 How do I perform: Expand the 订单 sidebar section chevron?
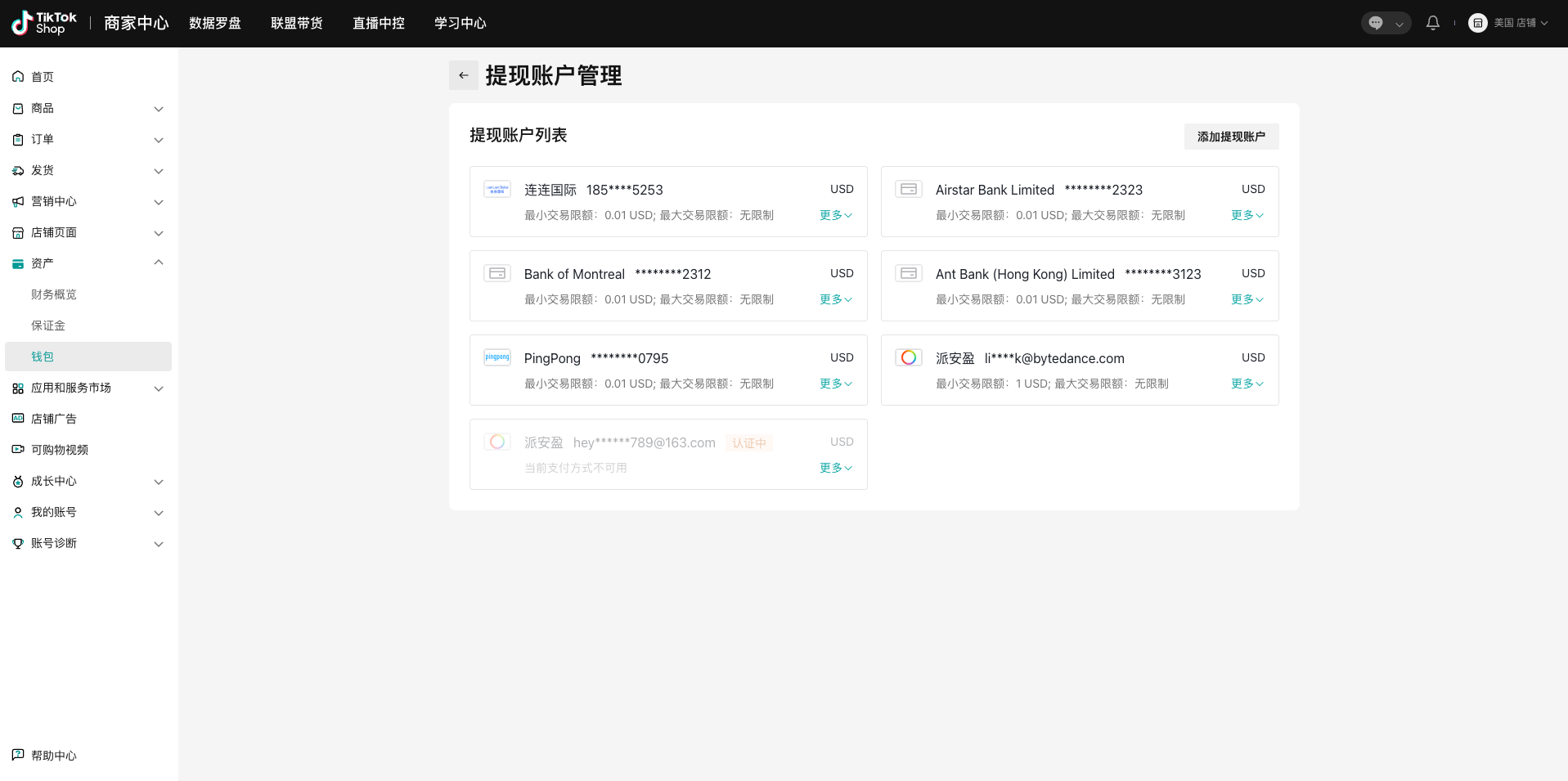[159, 140]
